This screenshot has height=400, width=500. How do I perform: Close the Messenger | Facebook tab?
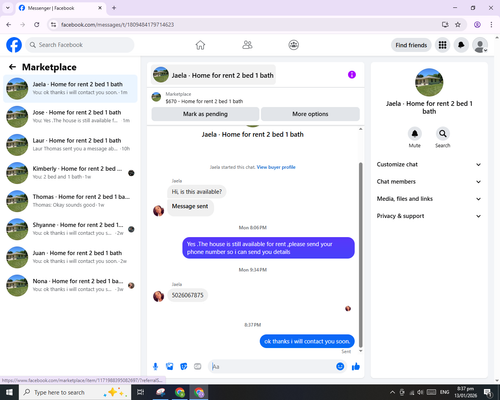point(100,8)
